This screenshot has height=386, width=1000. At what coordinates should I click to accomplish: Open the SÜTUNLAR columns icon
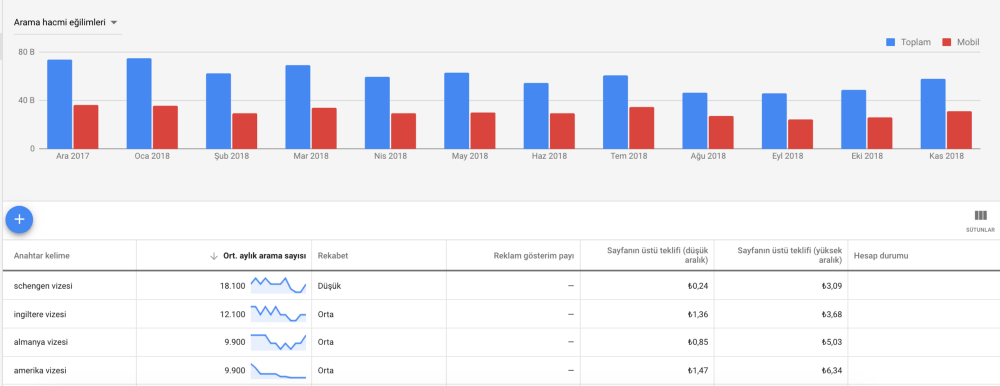click(980, 221)
